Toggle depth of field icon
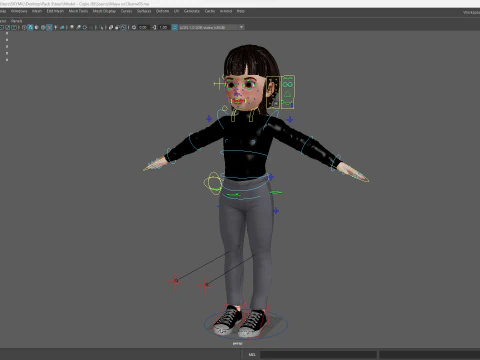Image resolution: width=480 pixels, height=360 pixels. click(x=91, y=27)
